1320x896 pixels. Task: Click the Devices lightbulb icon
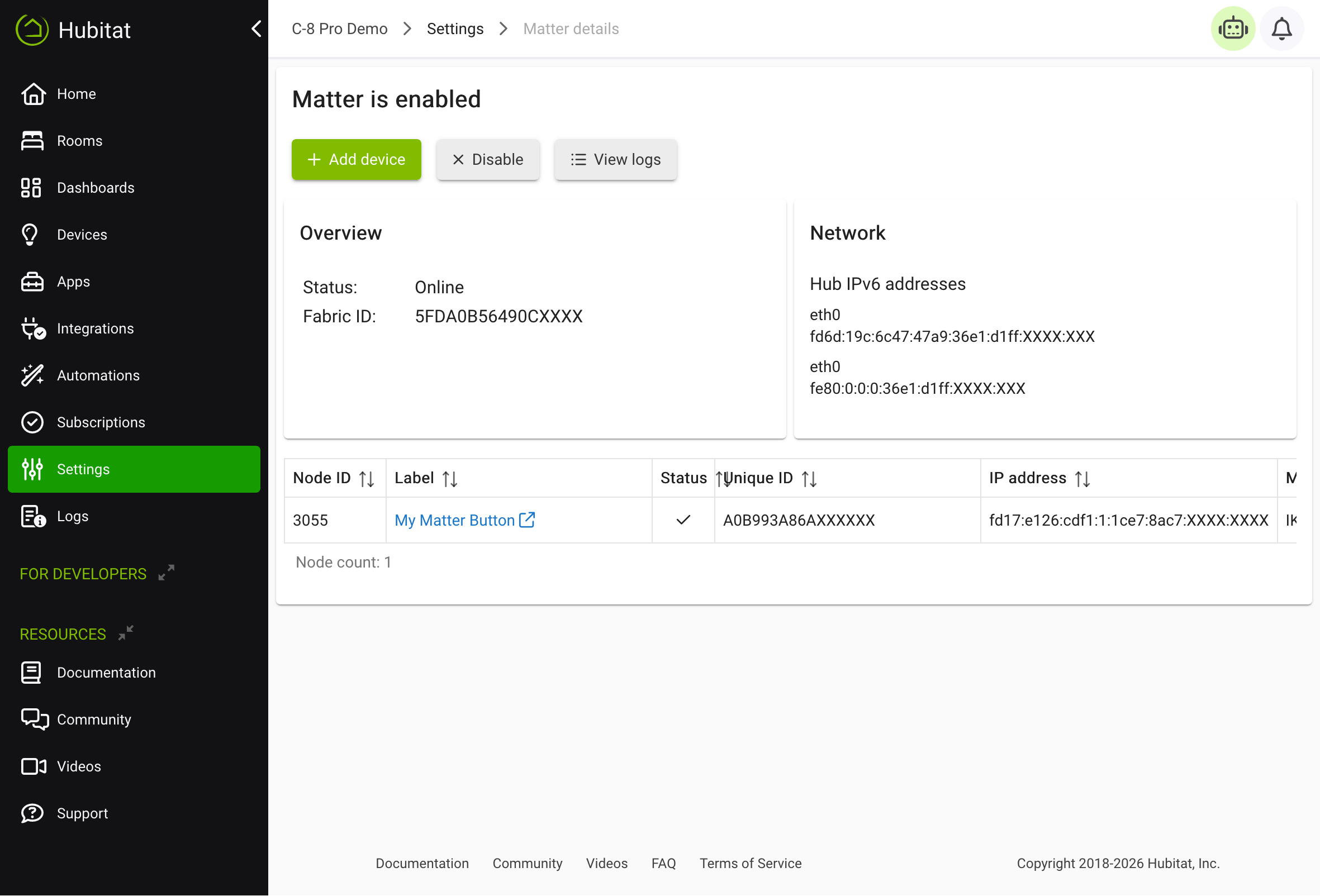coord(30,235)
